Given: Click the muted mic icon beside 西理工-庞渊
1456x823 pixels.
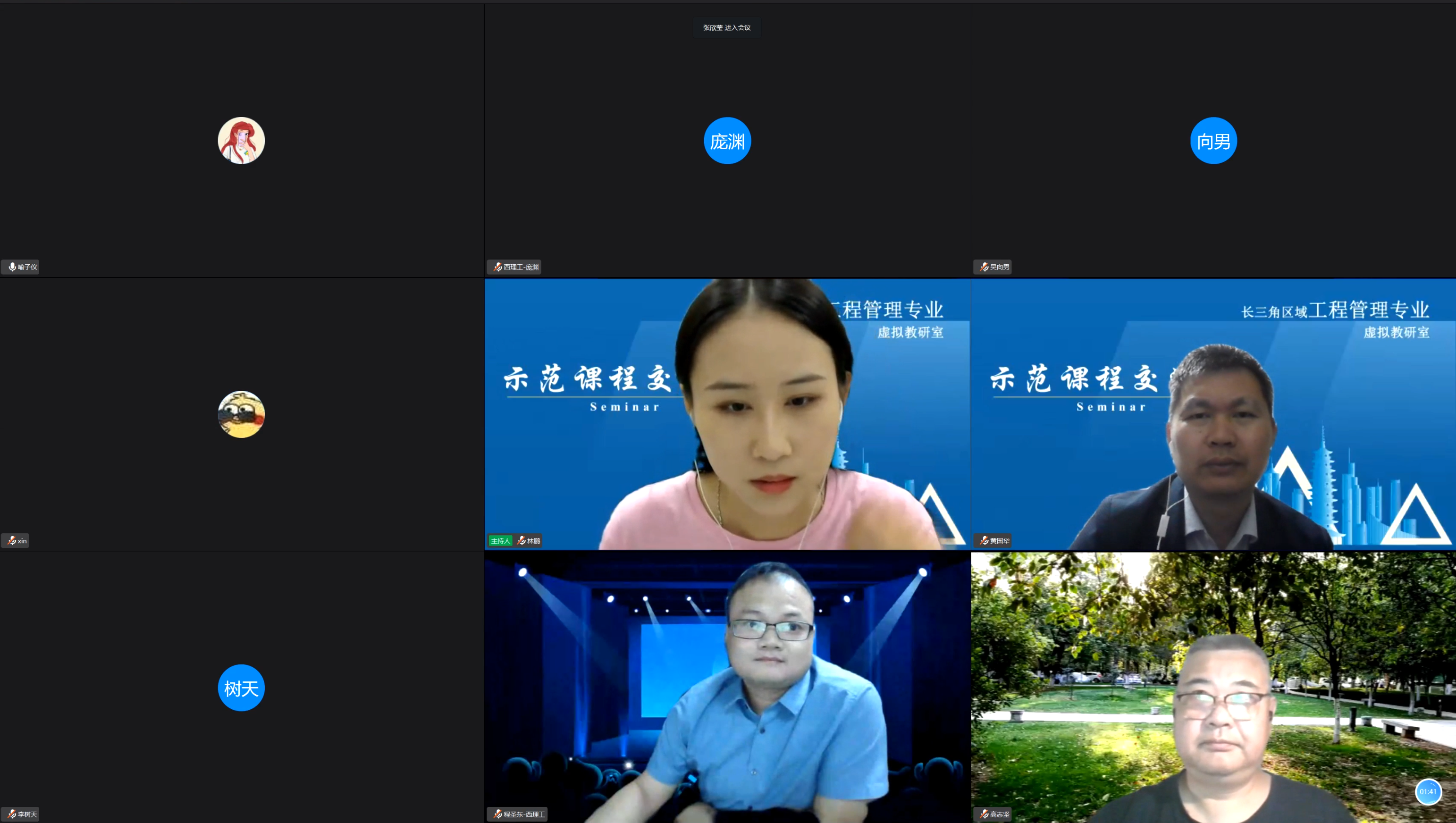Looking at the screenshot, I should point(497,267).
